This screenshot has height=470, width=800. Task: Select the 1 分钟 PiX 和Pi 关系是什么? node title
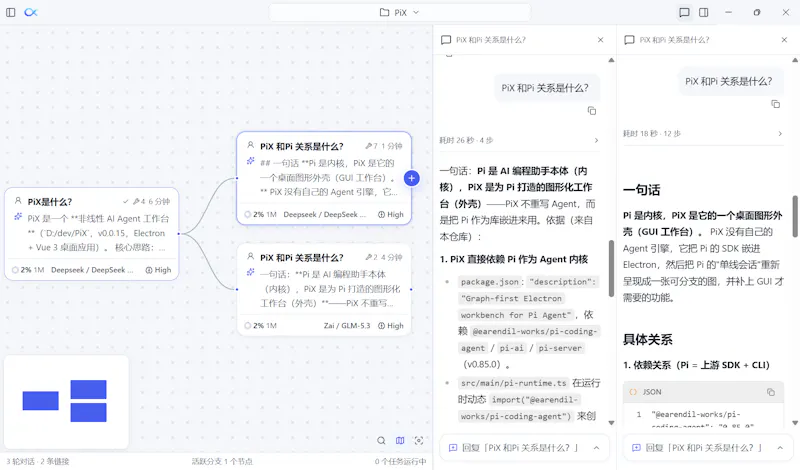click(x=302, y=146)
